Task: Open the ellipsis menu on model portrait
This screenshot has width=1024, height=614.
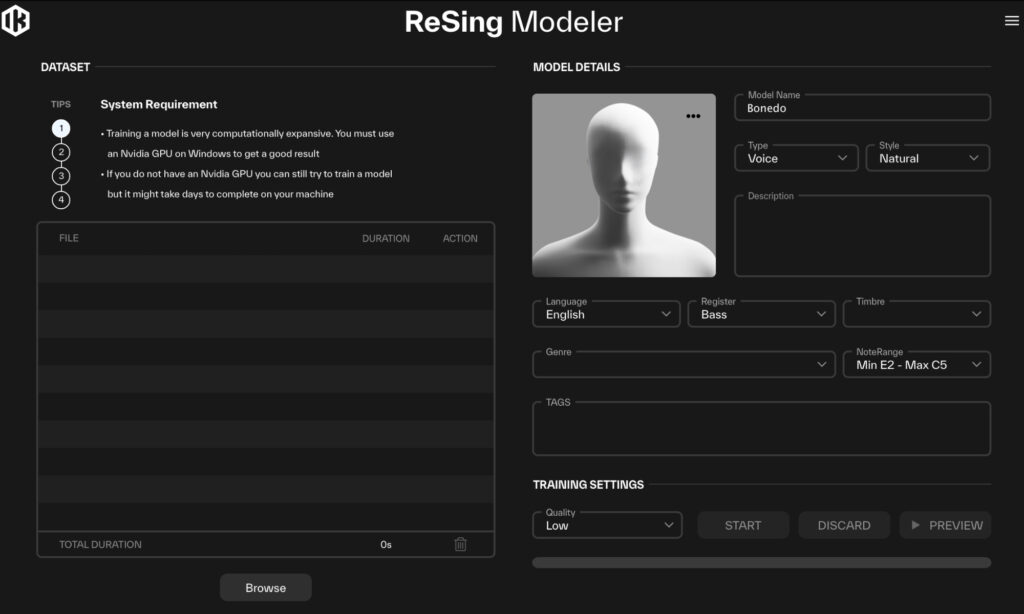Action: tap(694, 115)
